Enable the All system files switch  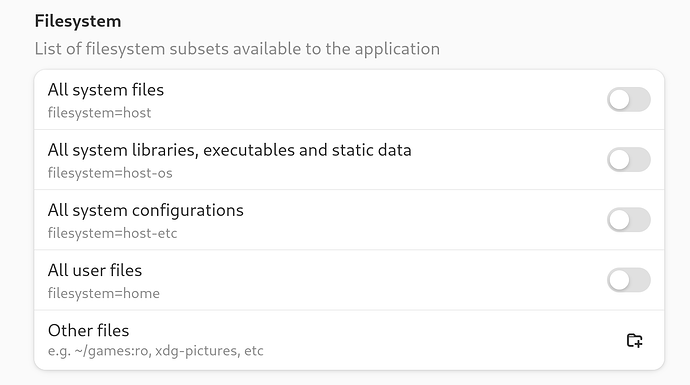click(x=629, y=99)
